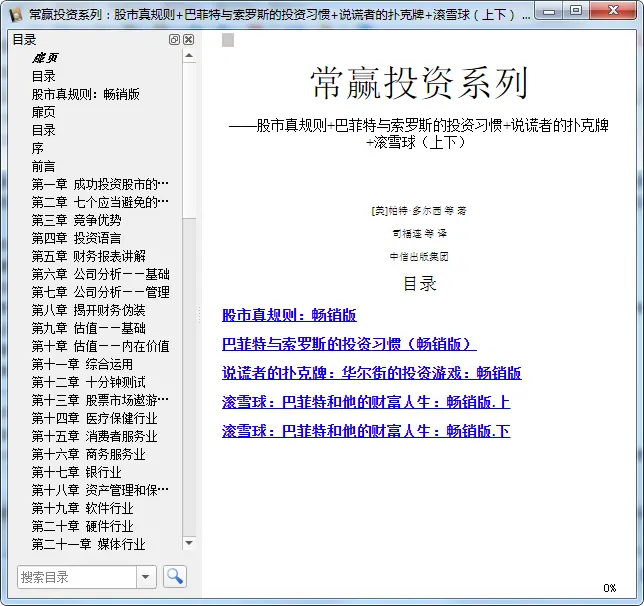644x606 pixels.
Task: Go to 第七章 公司分析——管理
Action: point(101,293)
